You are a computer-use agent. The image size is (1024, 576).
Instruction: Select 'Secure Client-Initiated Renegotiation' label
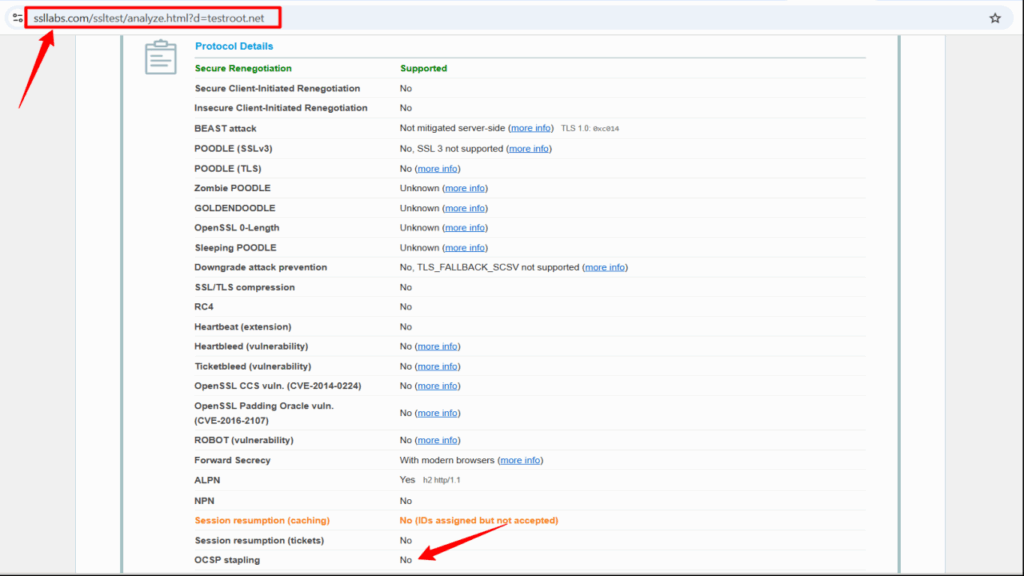(x=277, y=88)
